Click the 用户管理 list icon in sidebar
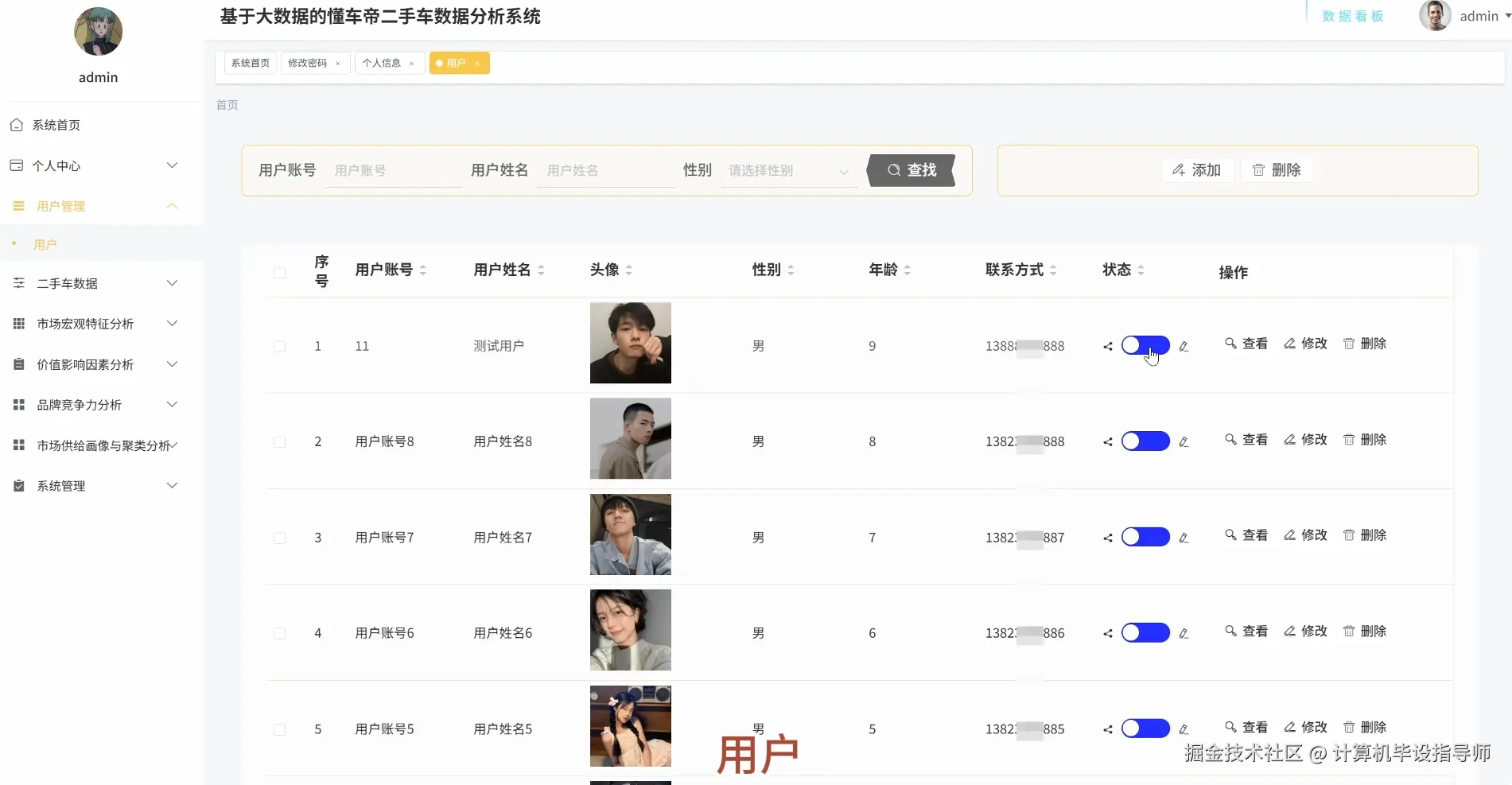 [19, 206]
